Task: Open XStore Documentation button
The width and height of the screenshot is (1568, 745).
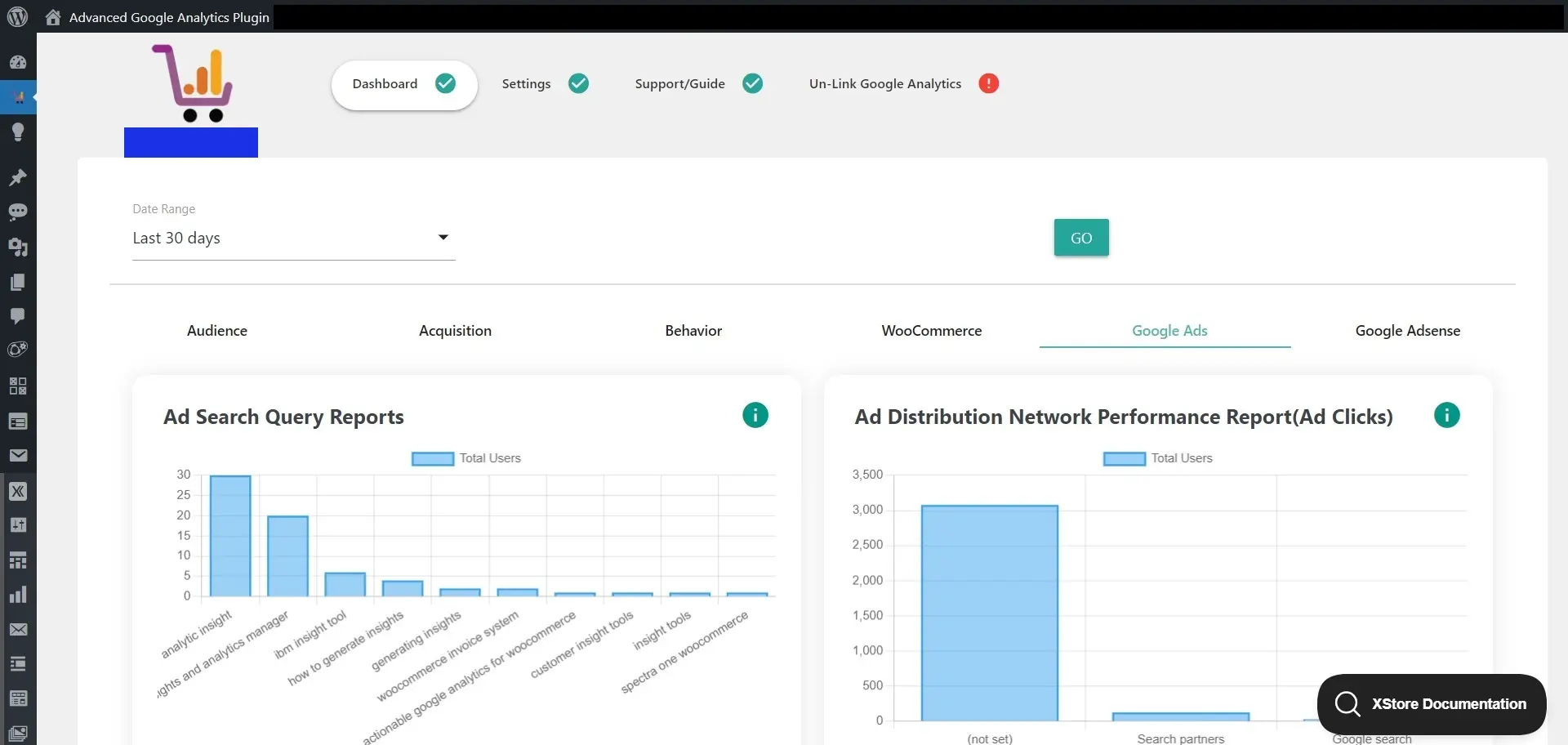Action: pos(1432,704)
